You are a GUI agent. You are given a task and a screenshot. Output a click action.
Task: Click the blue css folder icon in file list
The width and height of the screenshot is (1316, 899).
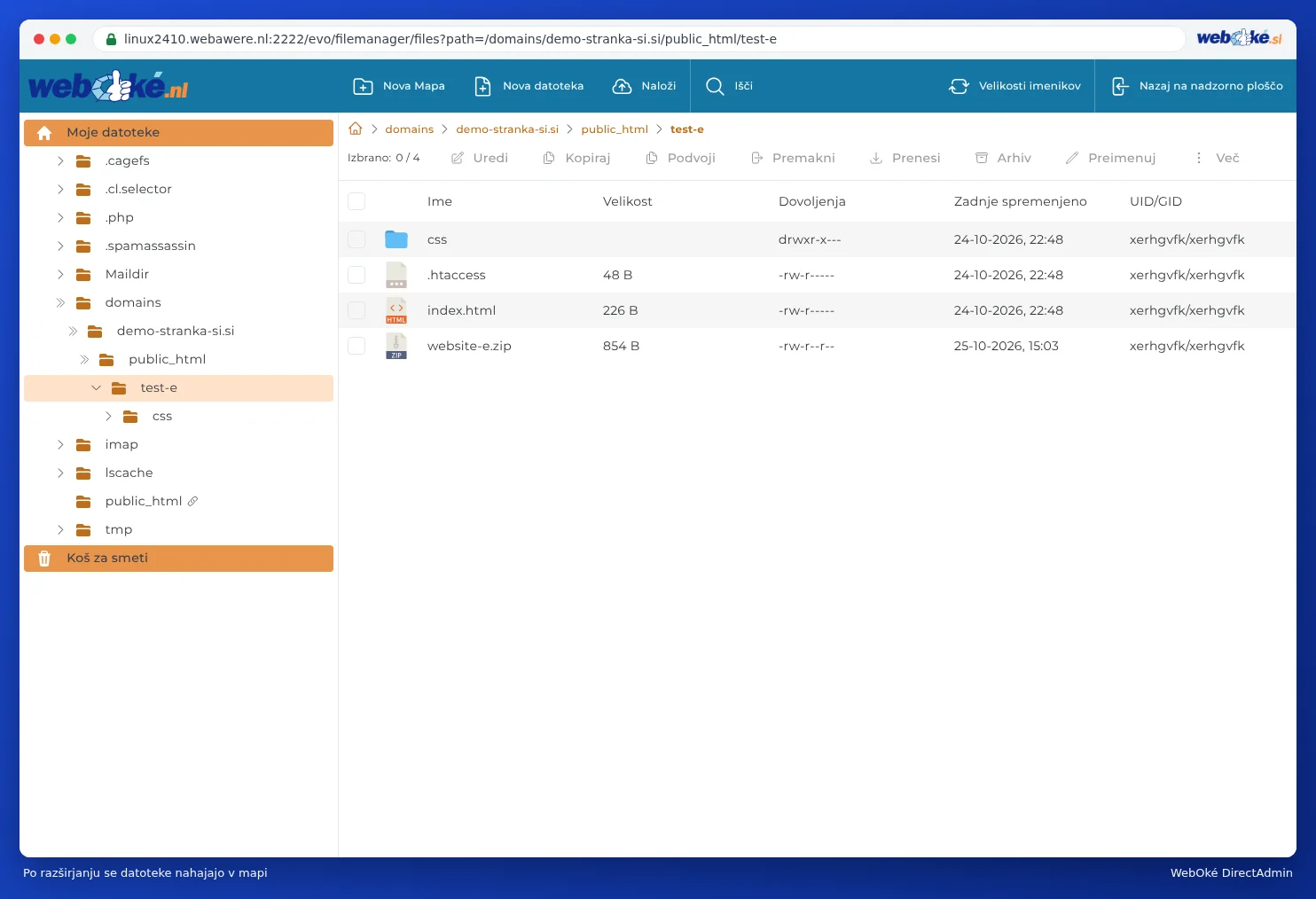pos(396,239)
